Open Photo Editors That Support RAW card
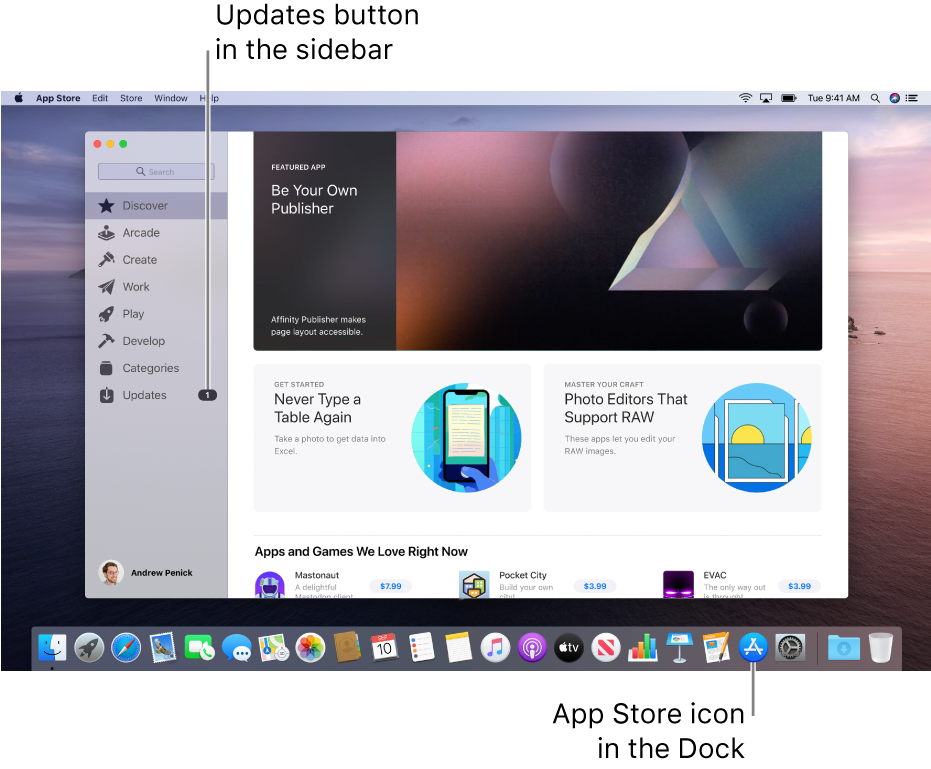 coord(682,438)
